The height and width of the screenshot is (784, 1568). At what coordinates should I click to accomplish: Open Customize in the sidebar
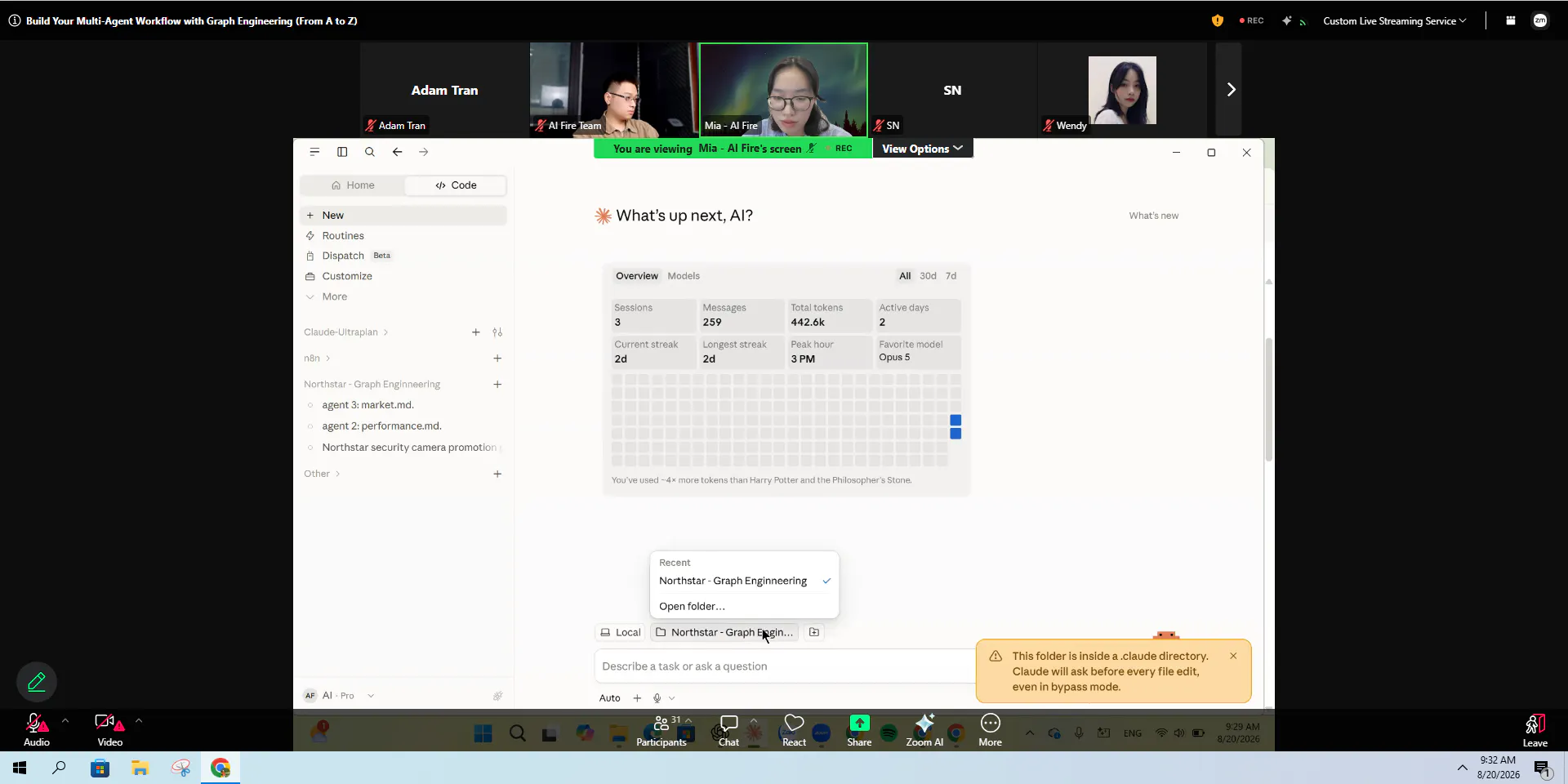pos(403,276)
